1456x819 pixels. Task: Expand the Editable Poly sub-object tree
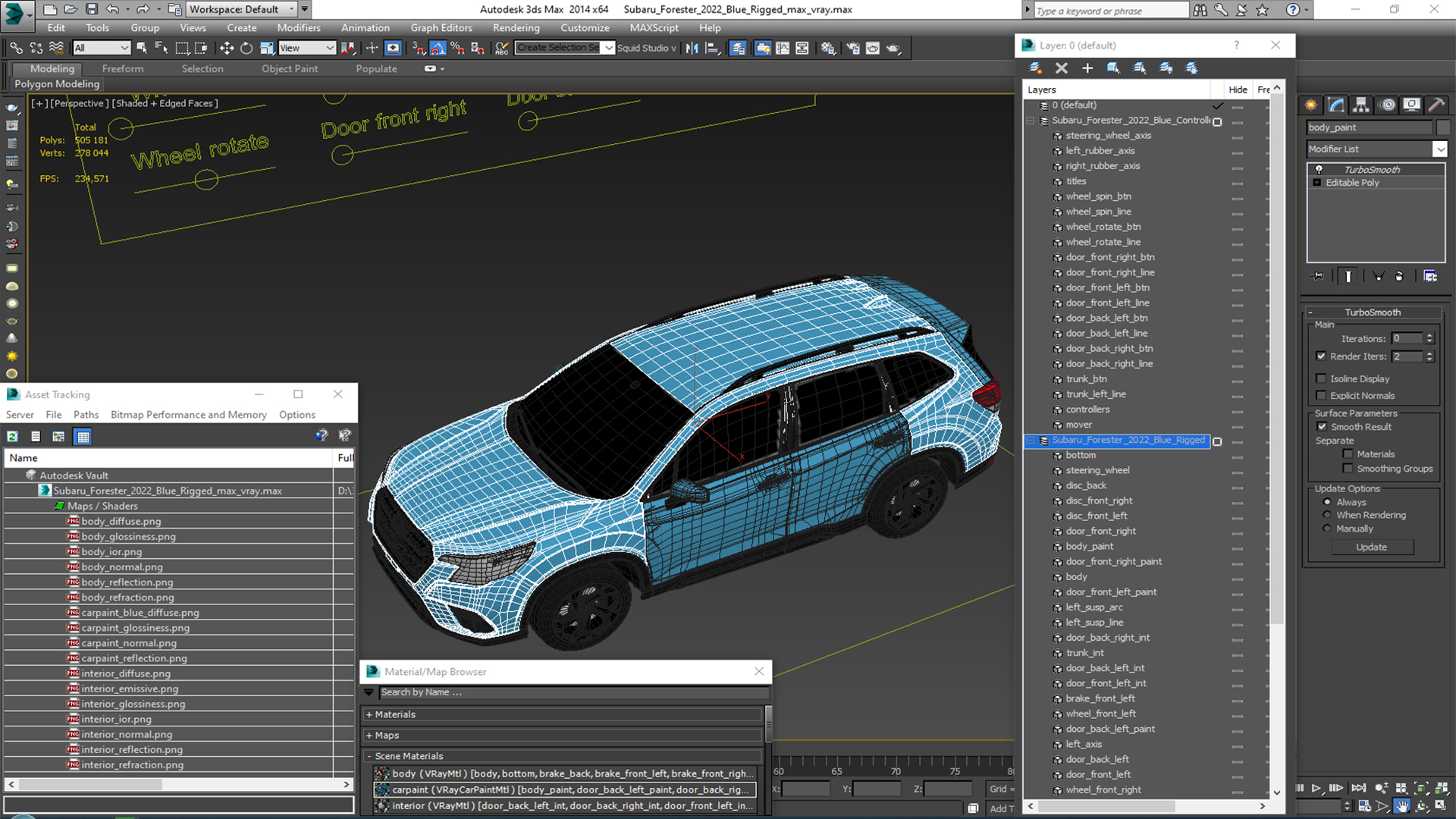(1317, 183)
